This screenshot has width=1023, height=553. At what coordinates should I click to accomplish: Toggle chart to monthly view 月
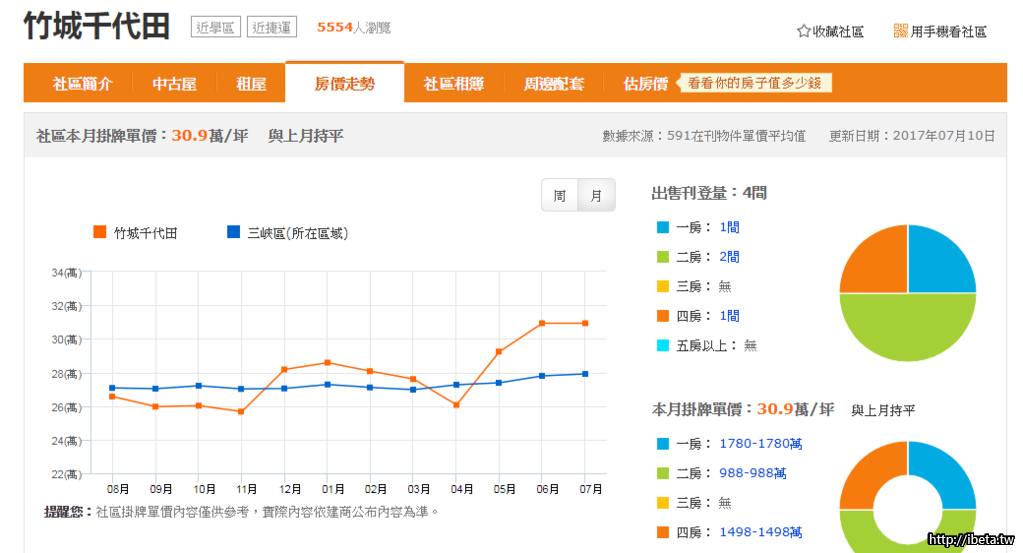(597, 196)
